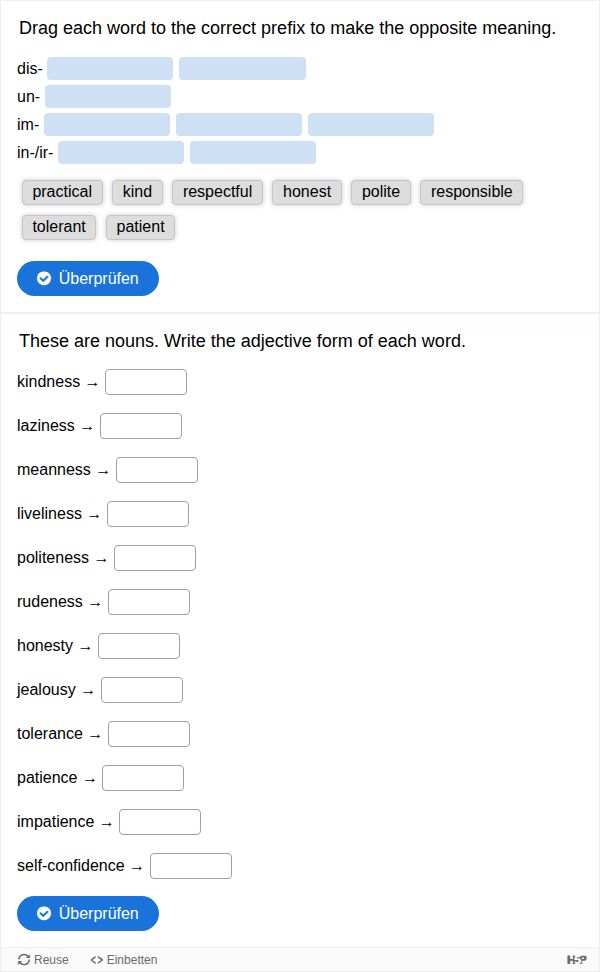Pick the 'respectful' word chip
The height and width of the screenshot is (972, 600).
pyautogui.click(x=217, y=192)
